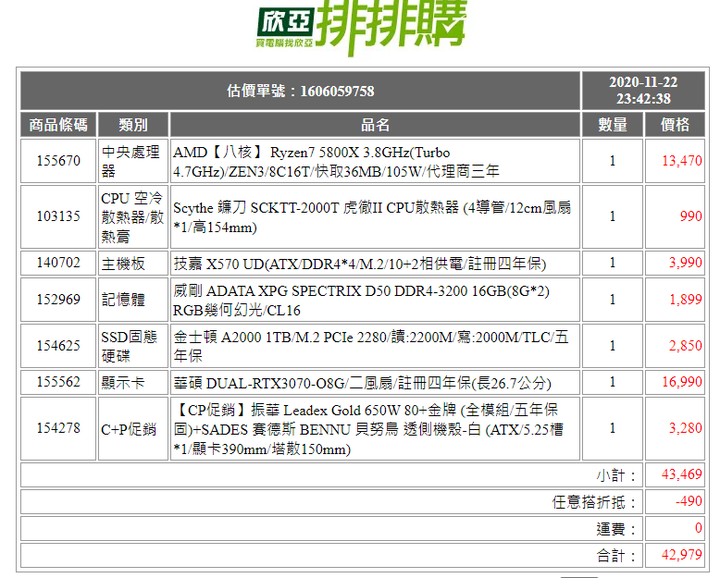Click the 合計： label
720x578 pixels.
pyautogui.click(x=616, y=556)
